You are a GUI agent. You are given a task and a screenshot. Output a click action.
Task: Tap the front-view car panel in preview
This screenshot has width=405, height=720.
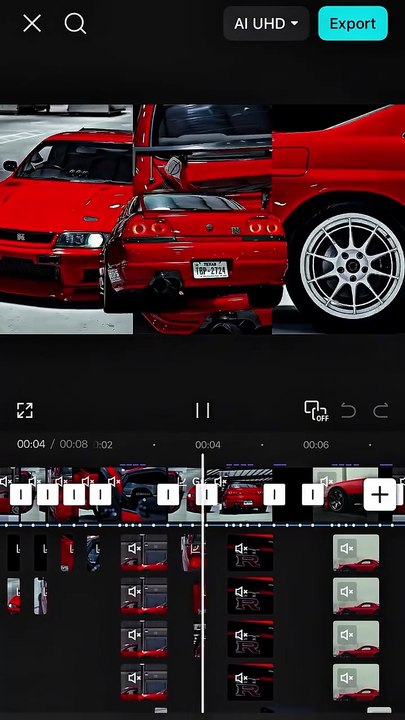66,219
